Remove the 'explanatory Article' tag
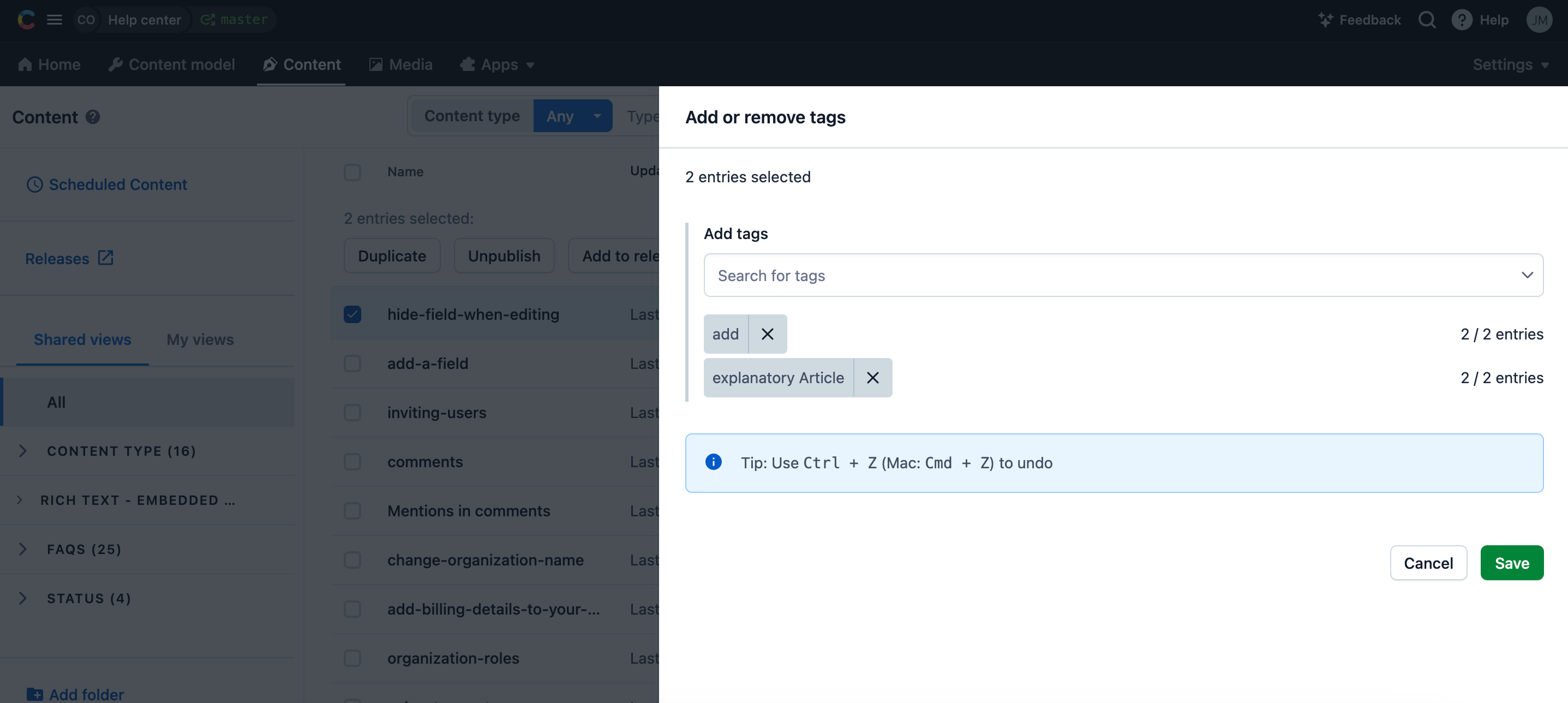The height and width of the screenshot is (703, 1568). click(872, 378)
